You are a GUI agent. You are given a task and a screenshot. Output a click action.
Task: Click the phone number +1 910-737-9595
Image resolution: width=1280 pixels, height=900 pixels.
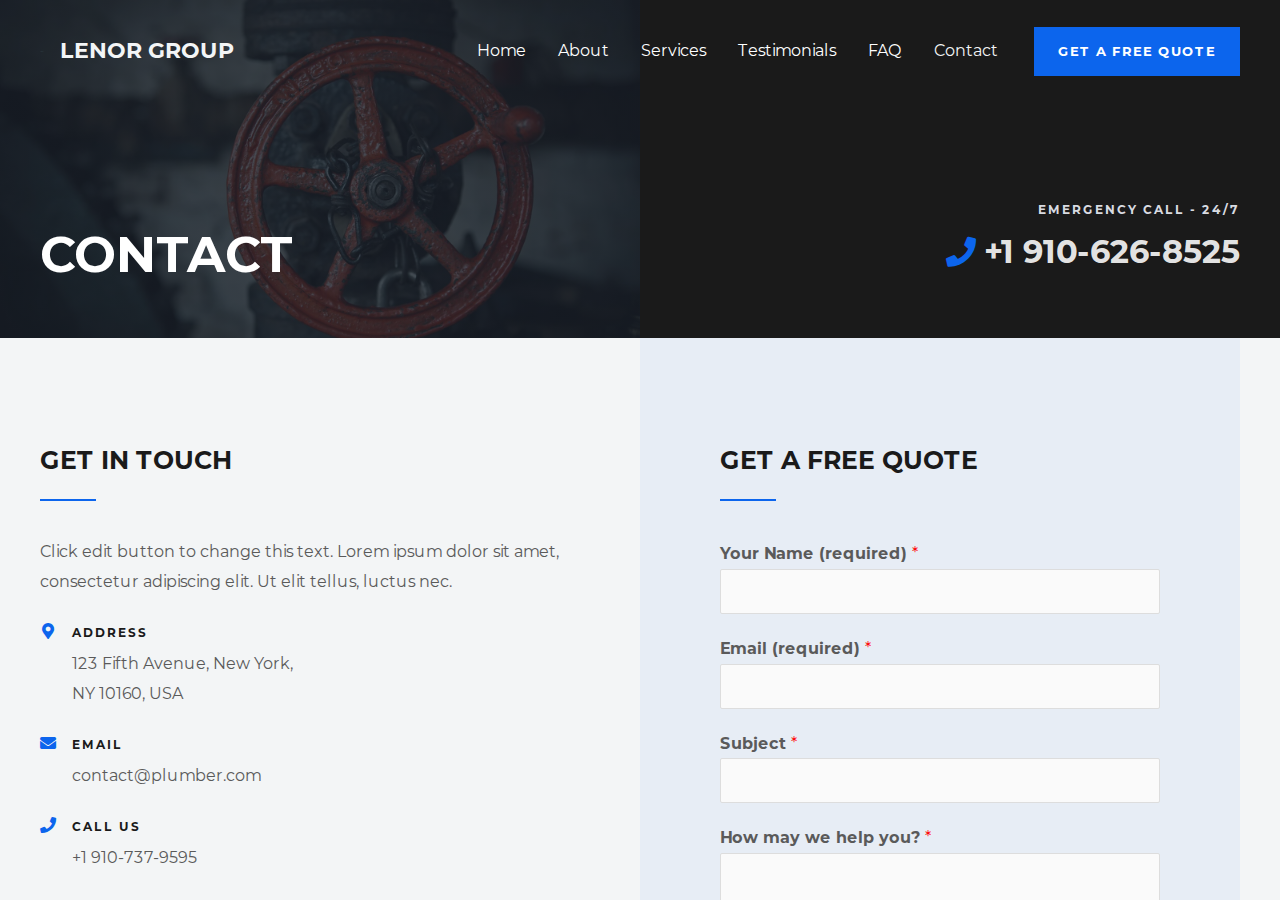coord(135,857)
